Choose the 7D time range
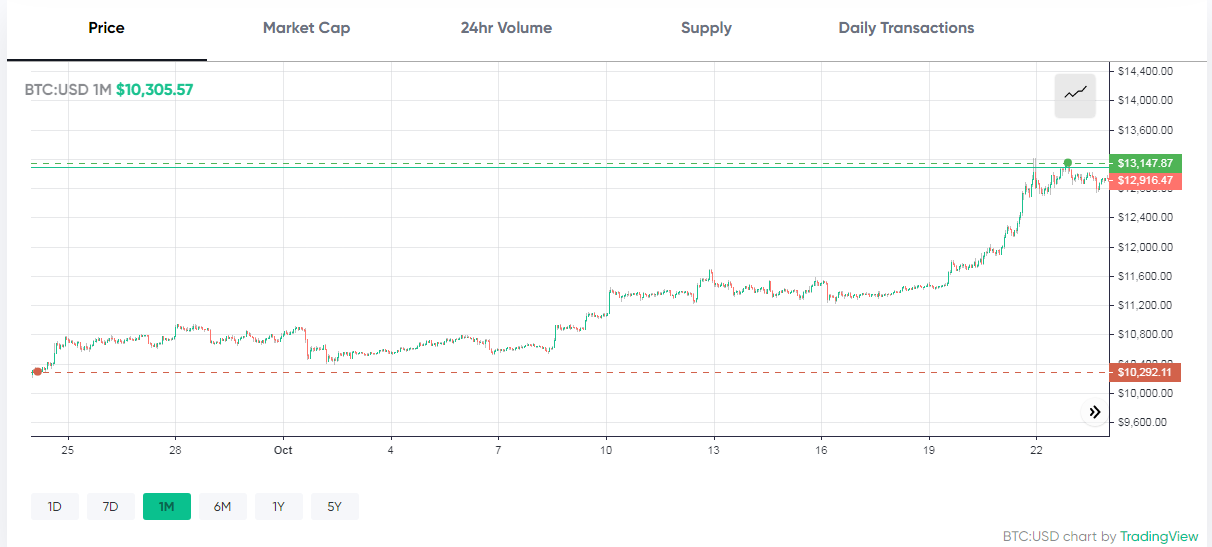1212x547 pixels. [x=111, y=507]
